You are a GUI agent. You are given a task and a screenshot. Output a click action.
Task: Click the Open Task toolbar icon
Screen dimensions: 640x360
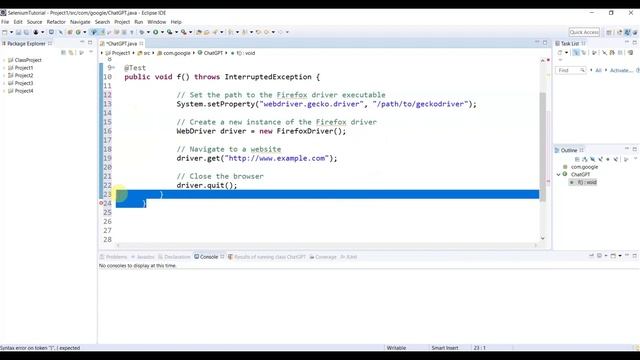(x=207, y=32)
